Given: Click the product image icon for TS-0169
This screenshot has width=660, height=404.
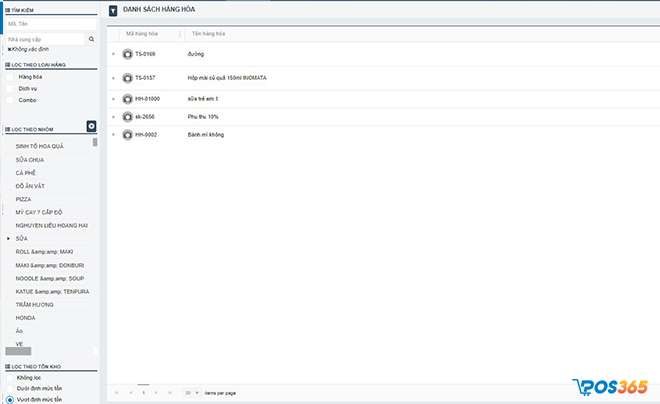Looking at the screenshot, I should pos(128,54).
